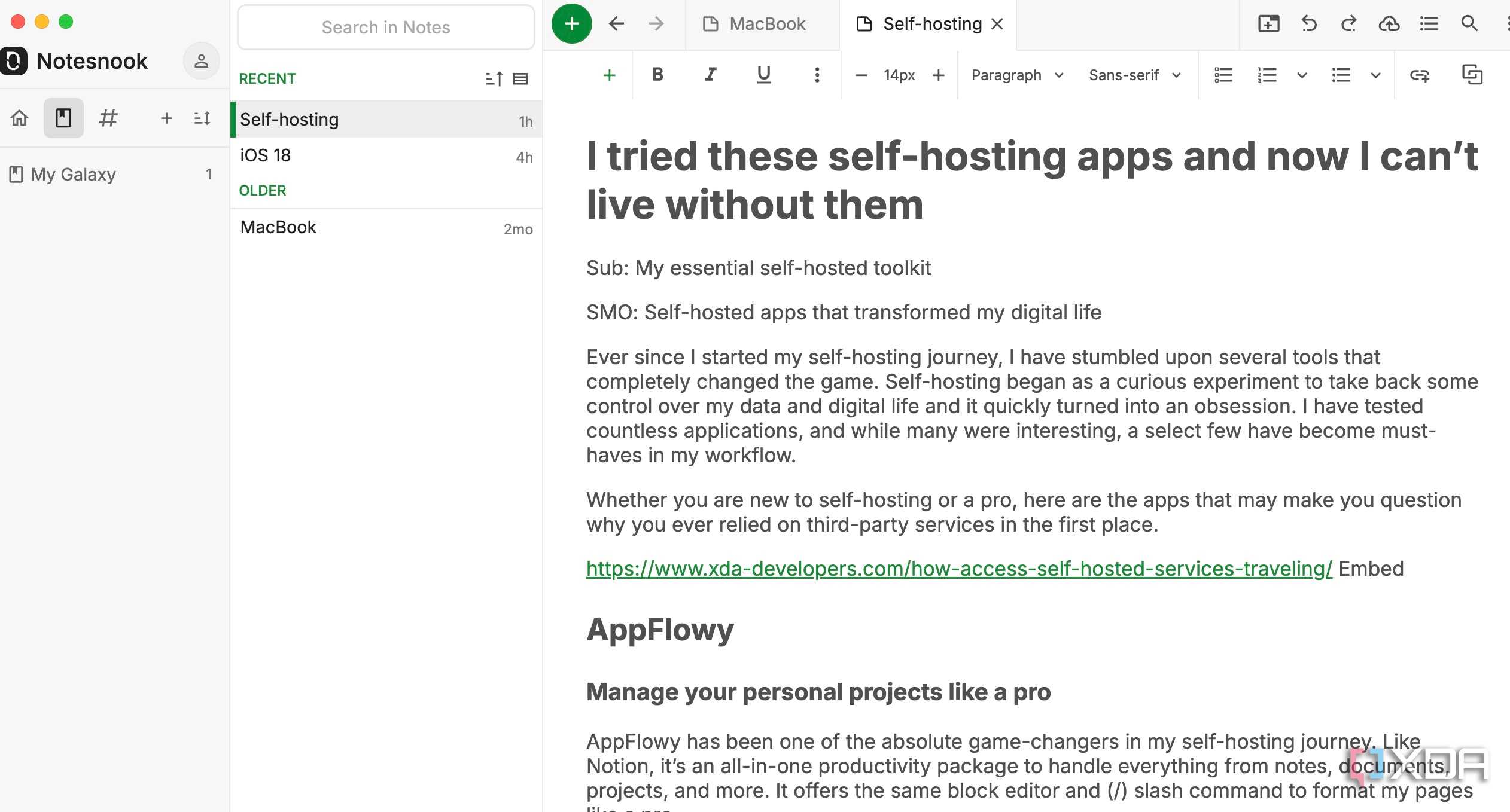
Task: Switch to the MacBook tab
Action: click(x=762, y=24)
